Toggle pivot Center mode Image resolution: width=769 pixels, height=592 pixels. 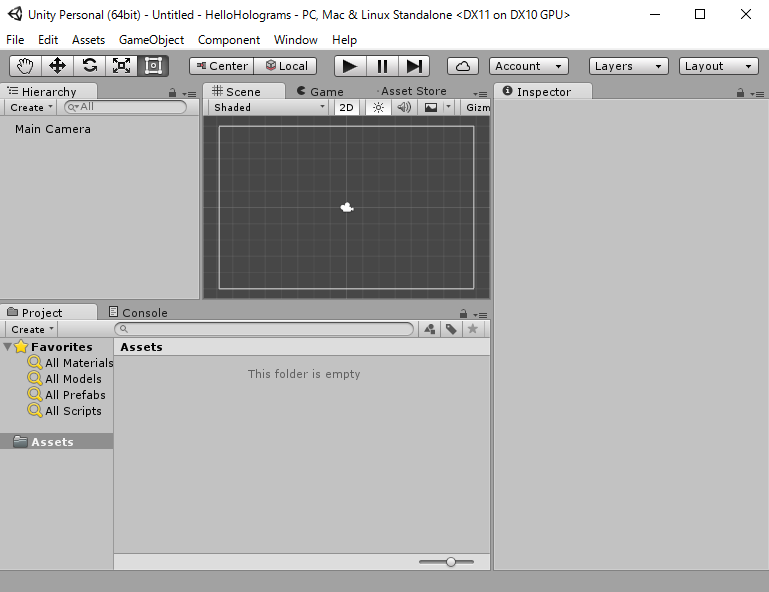click(x=222, y=66)
